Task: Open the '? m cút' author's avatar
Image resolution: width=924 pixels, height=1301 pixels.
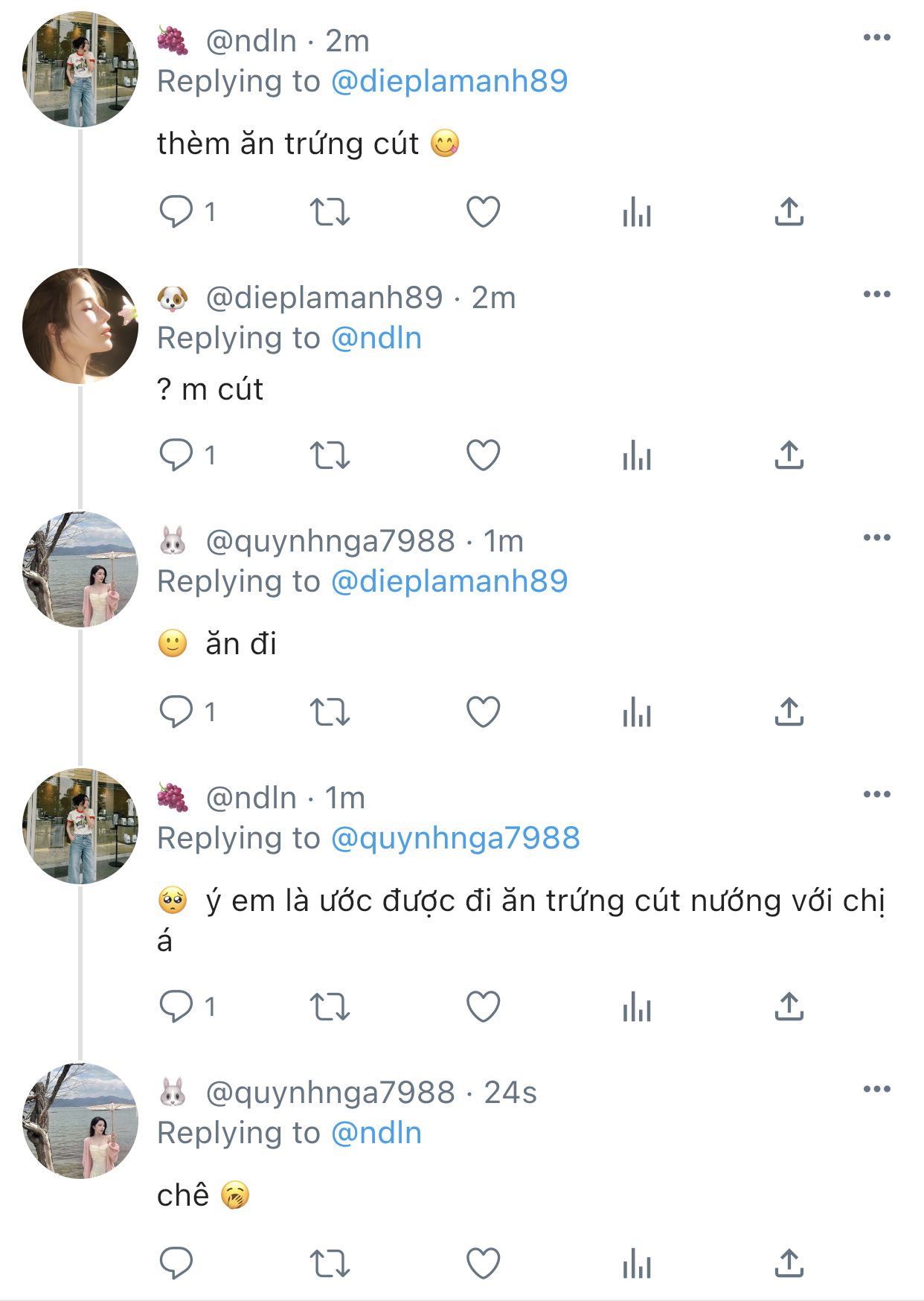Action: click(x=80, y=326)
